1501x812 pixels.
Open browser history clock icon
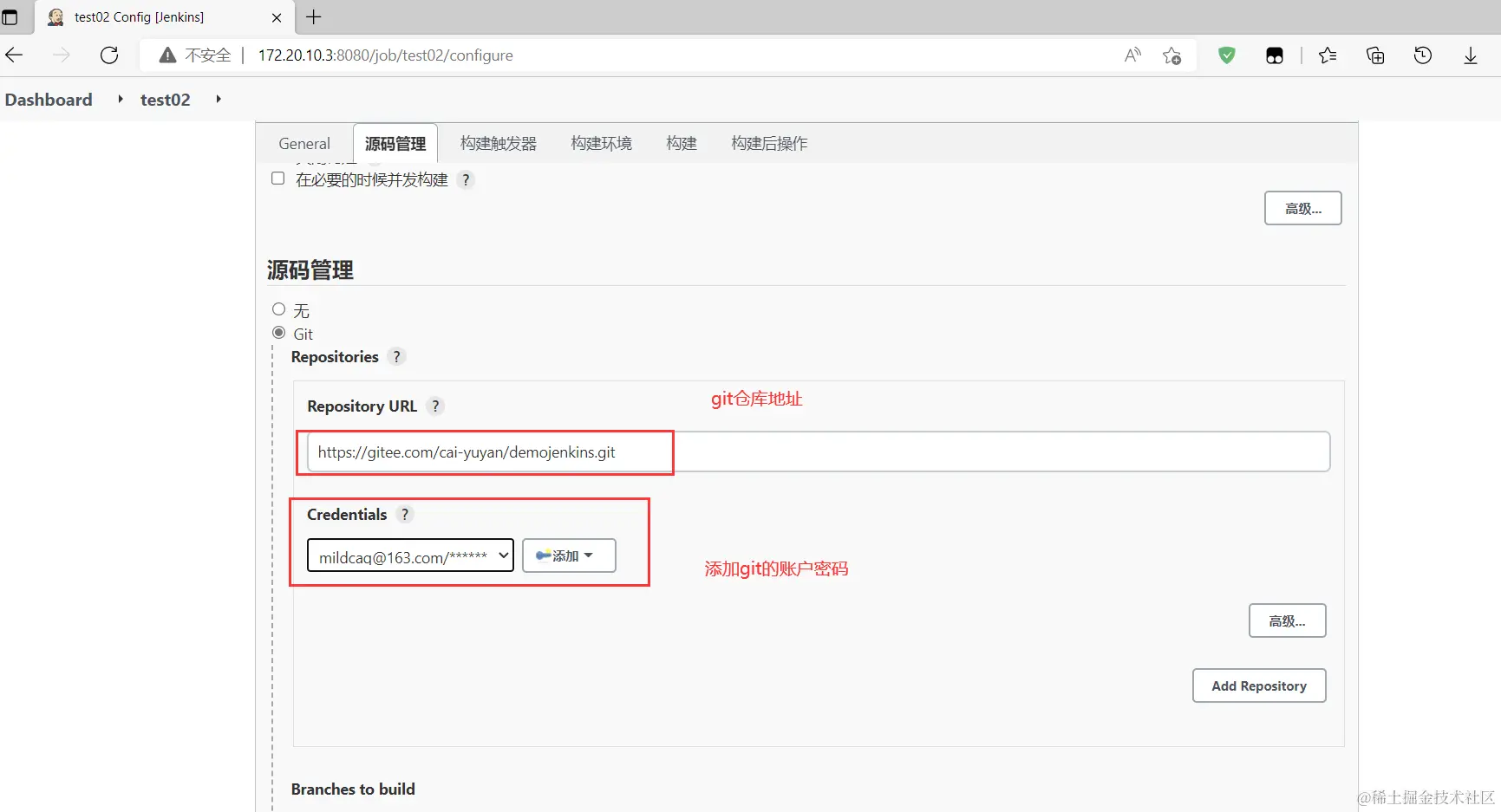pyautogui.click(x=1423, y=55)
